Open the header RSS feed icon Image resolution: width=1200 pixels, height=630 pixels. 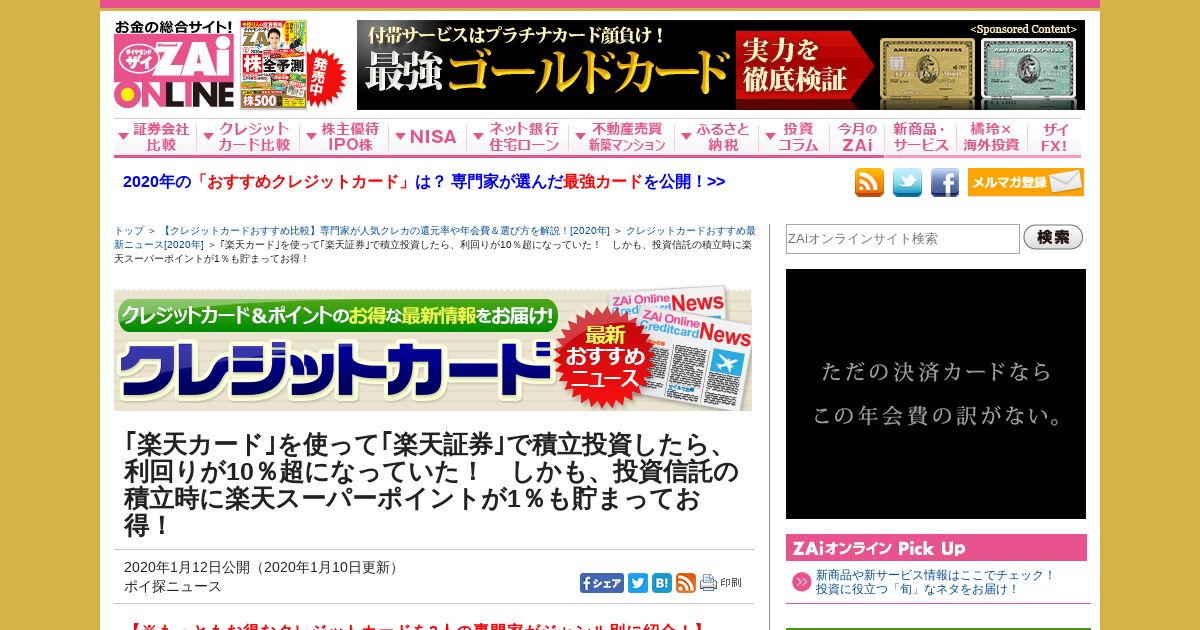(x=869, y=182)
